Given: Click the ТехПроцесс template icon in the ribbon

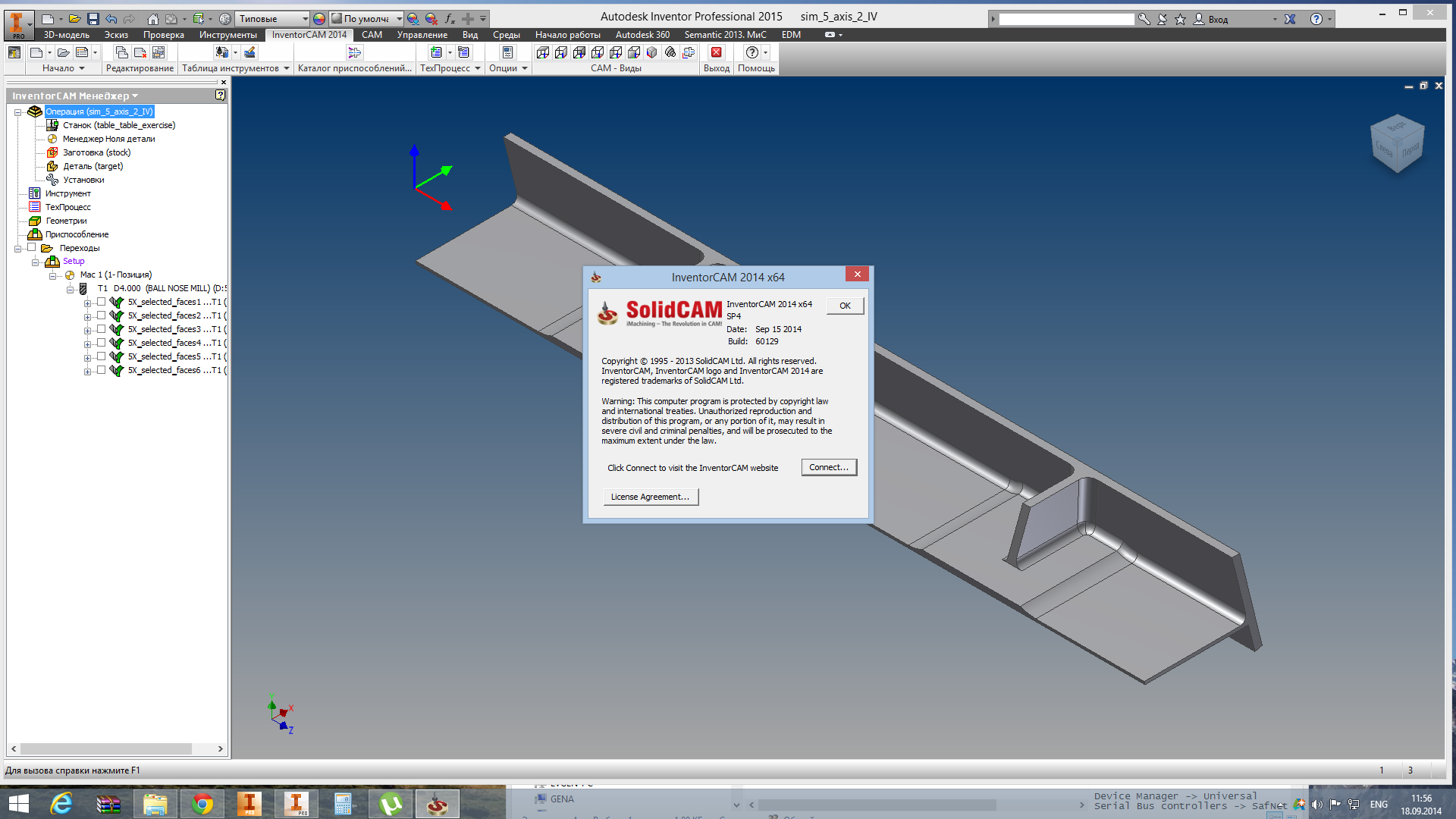Looking at the screenshot, I should [x=436, y=52].
